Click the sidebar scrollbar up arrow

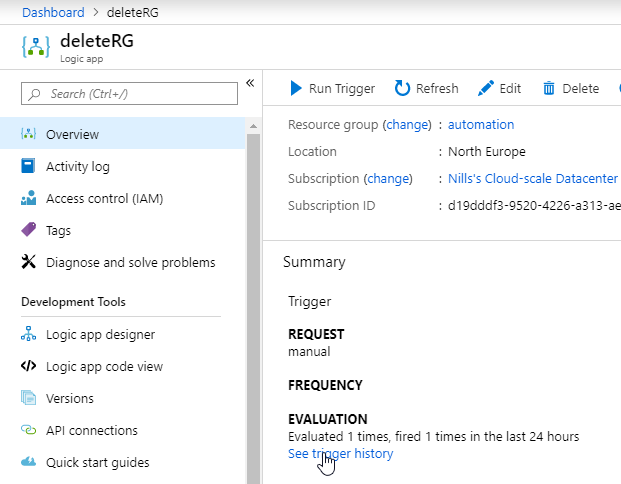tap(253, 126)
